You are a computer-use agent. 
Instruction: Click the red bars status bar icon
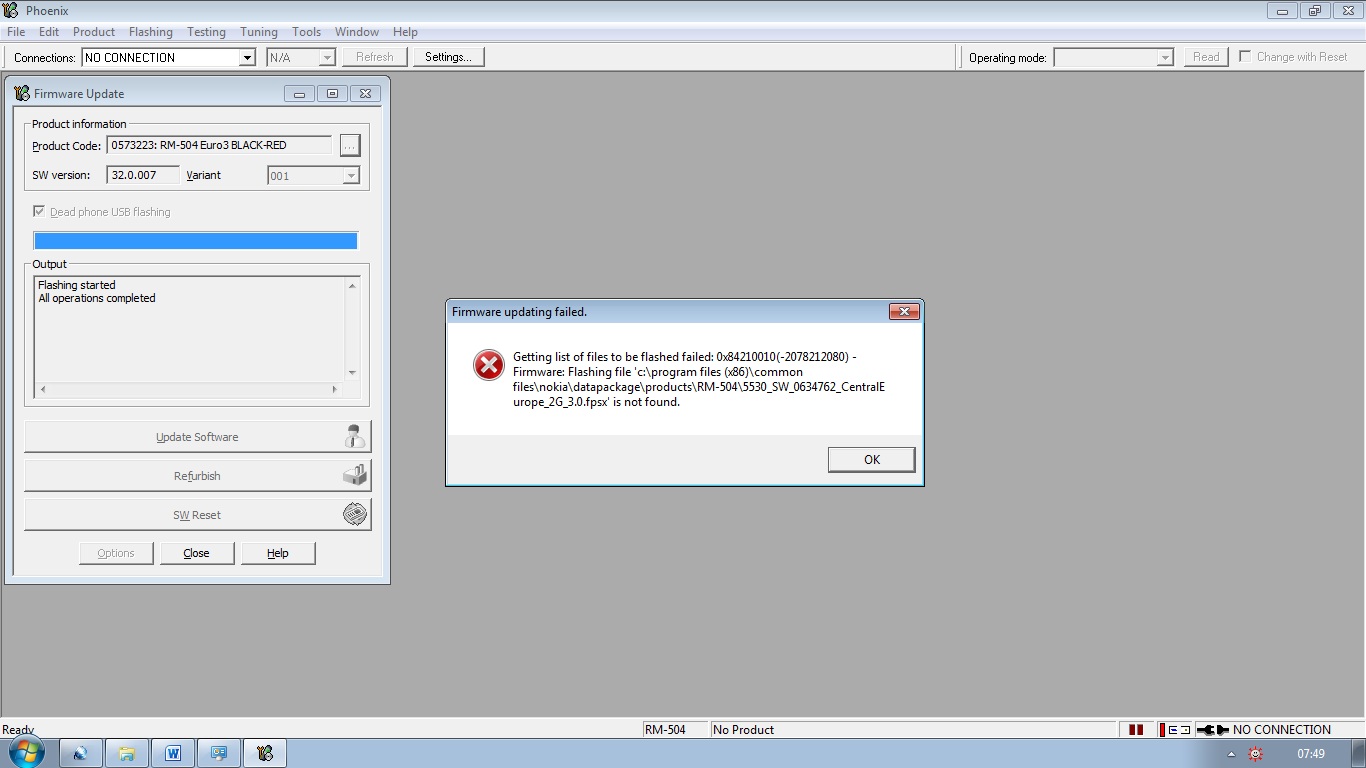pos(1136,729)
